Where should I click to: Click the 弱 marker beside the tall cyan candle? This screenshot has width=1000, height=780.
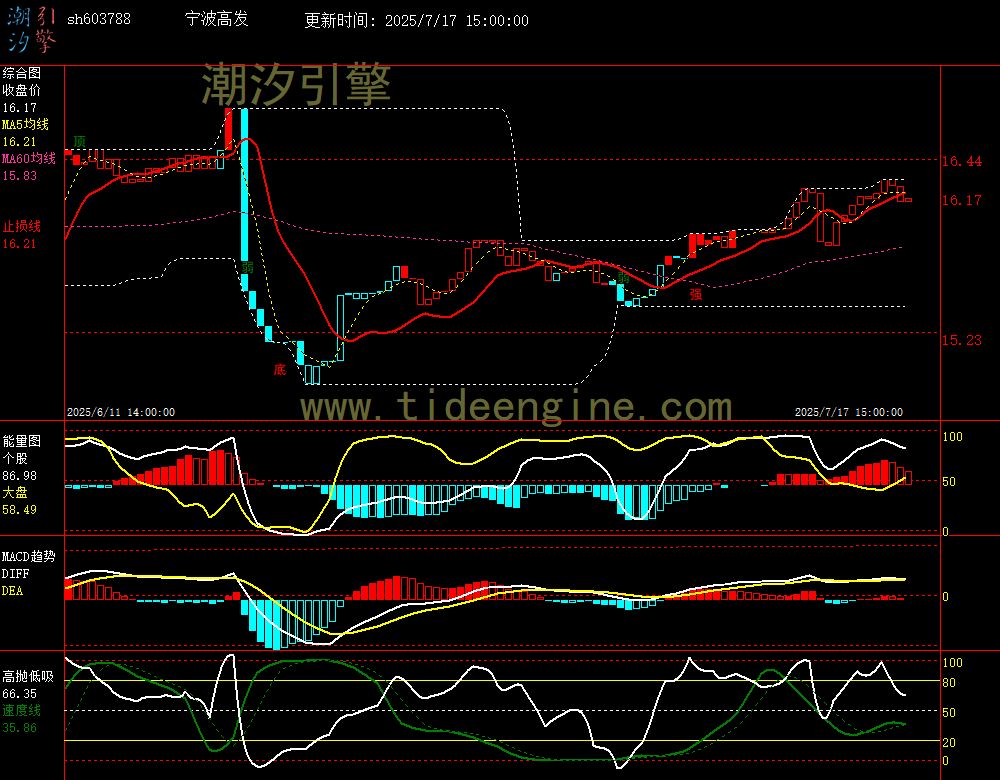click(247, 267)
